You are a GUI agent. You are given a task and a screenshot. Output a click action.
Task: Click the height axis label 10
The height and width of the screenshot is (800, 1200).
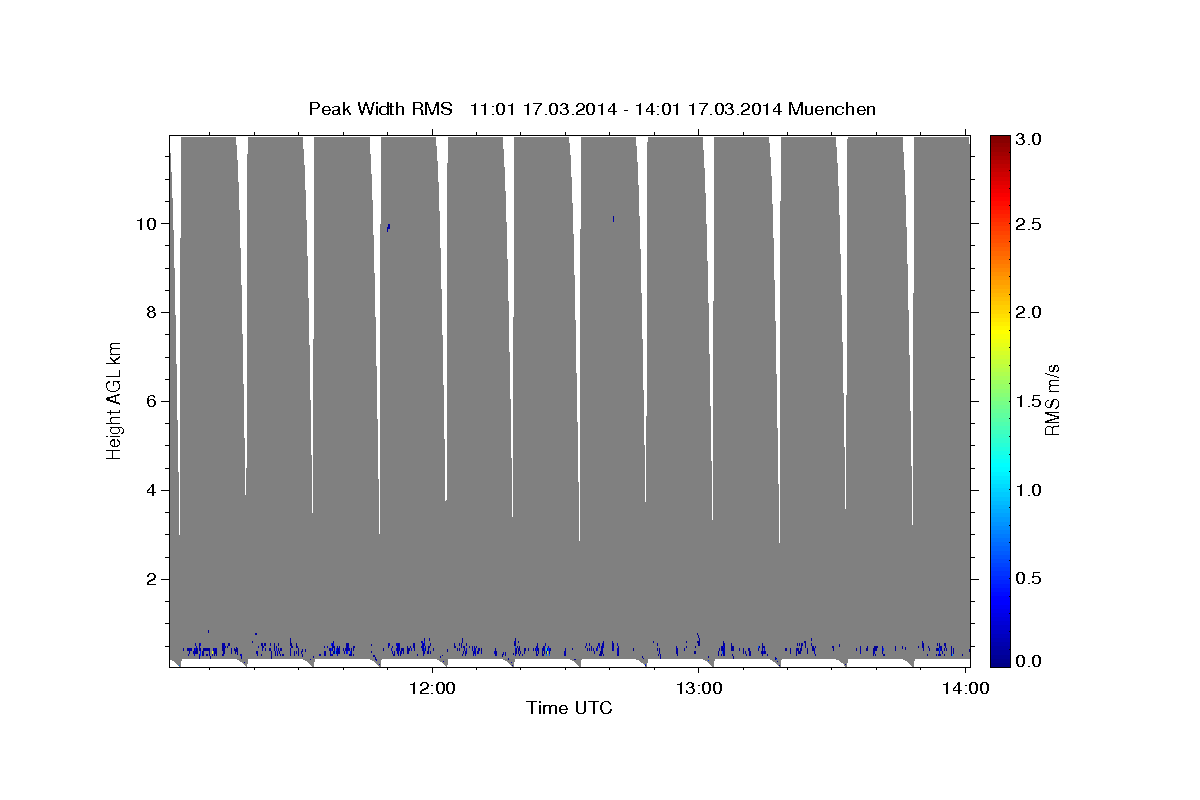coord(146,223)
